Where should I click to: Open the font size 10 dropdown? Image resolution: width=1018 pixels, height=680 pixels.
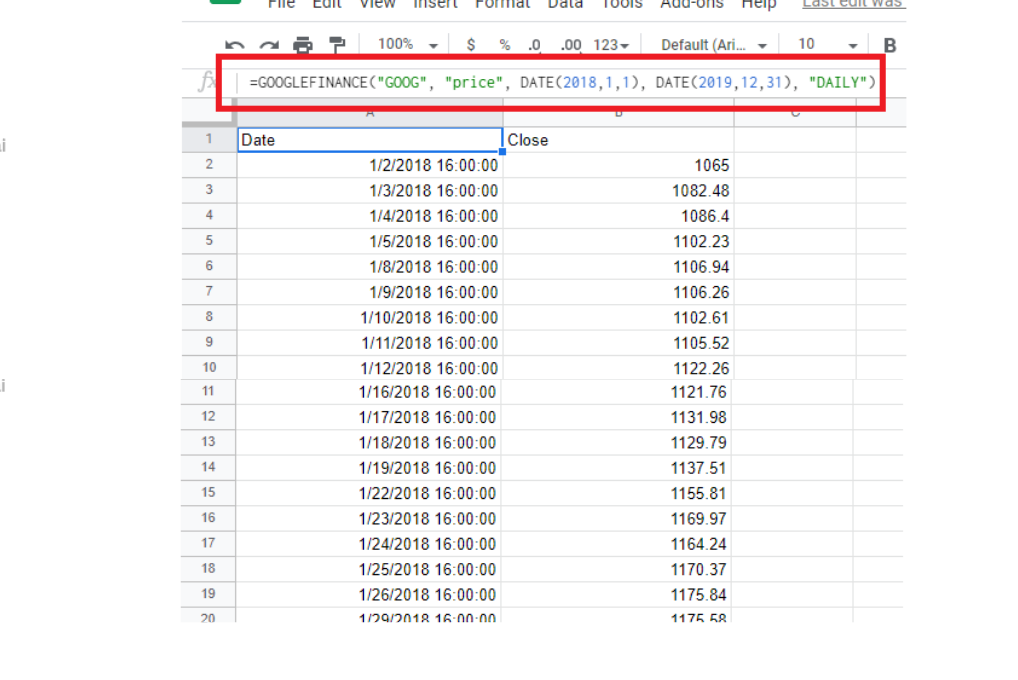point(828,46)
